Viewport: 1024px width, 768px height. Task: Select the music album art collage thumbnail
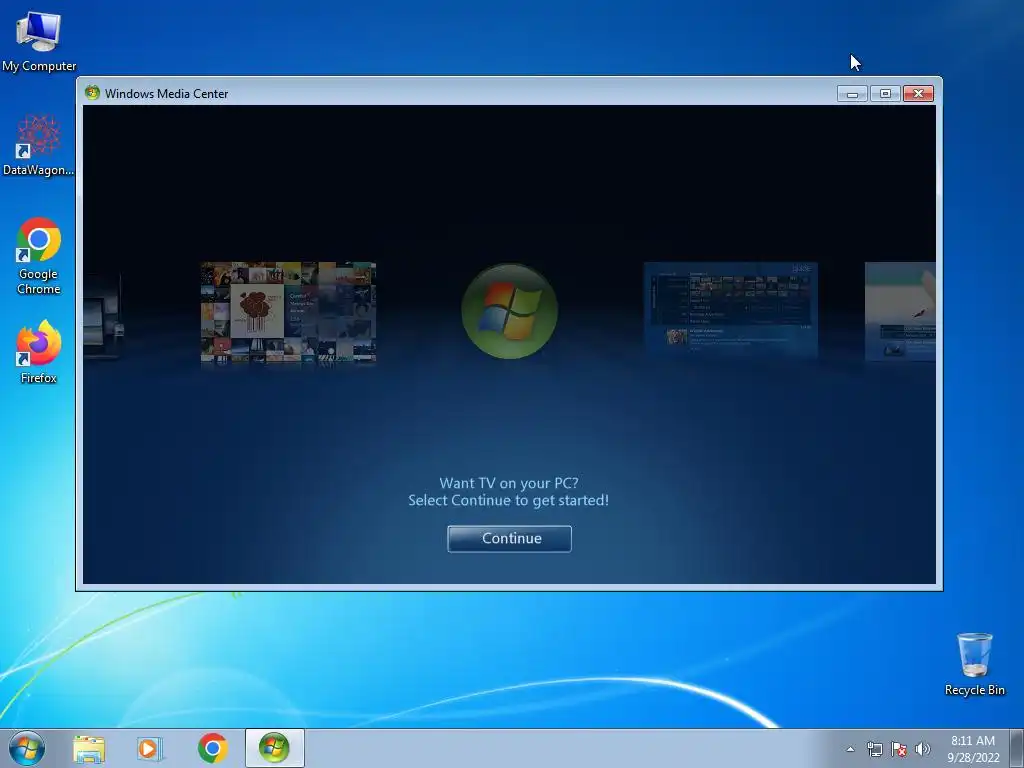click(288, 312)
